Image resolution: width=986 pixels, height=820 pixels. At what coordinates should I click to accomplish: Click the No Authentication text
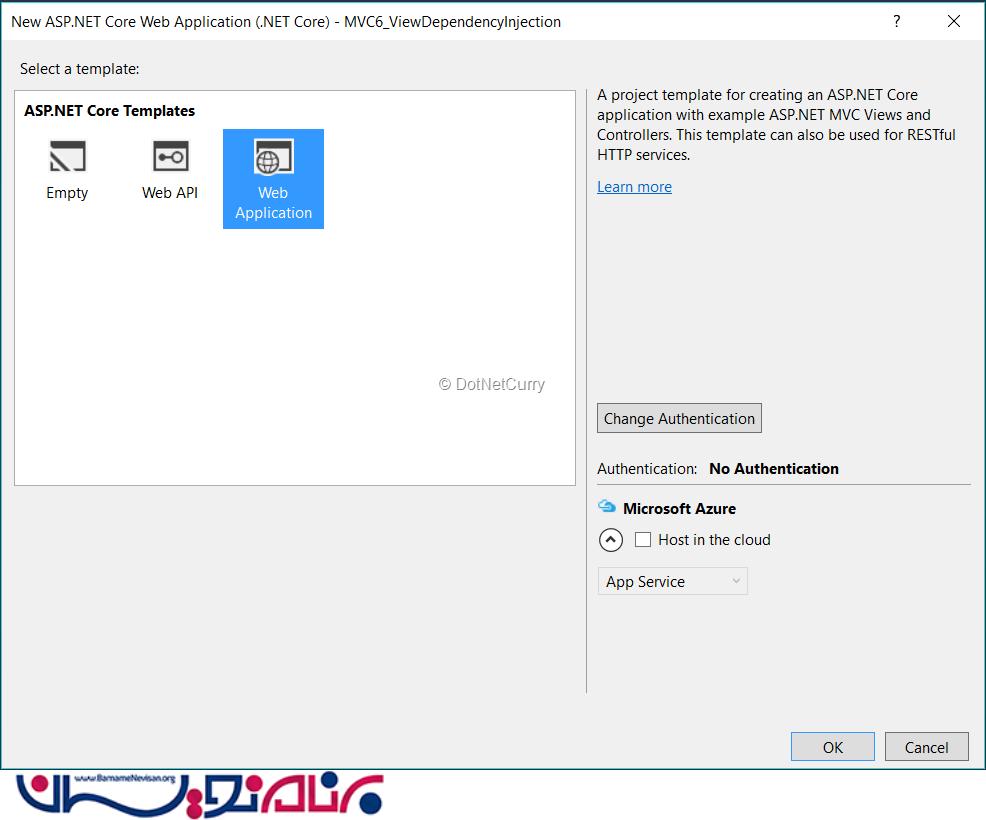pyautogui.click(x=774, y=468)
